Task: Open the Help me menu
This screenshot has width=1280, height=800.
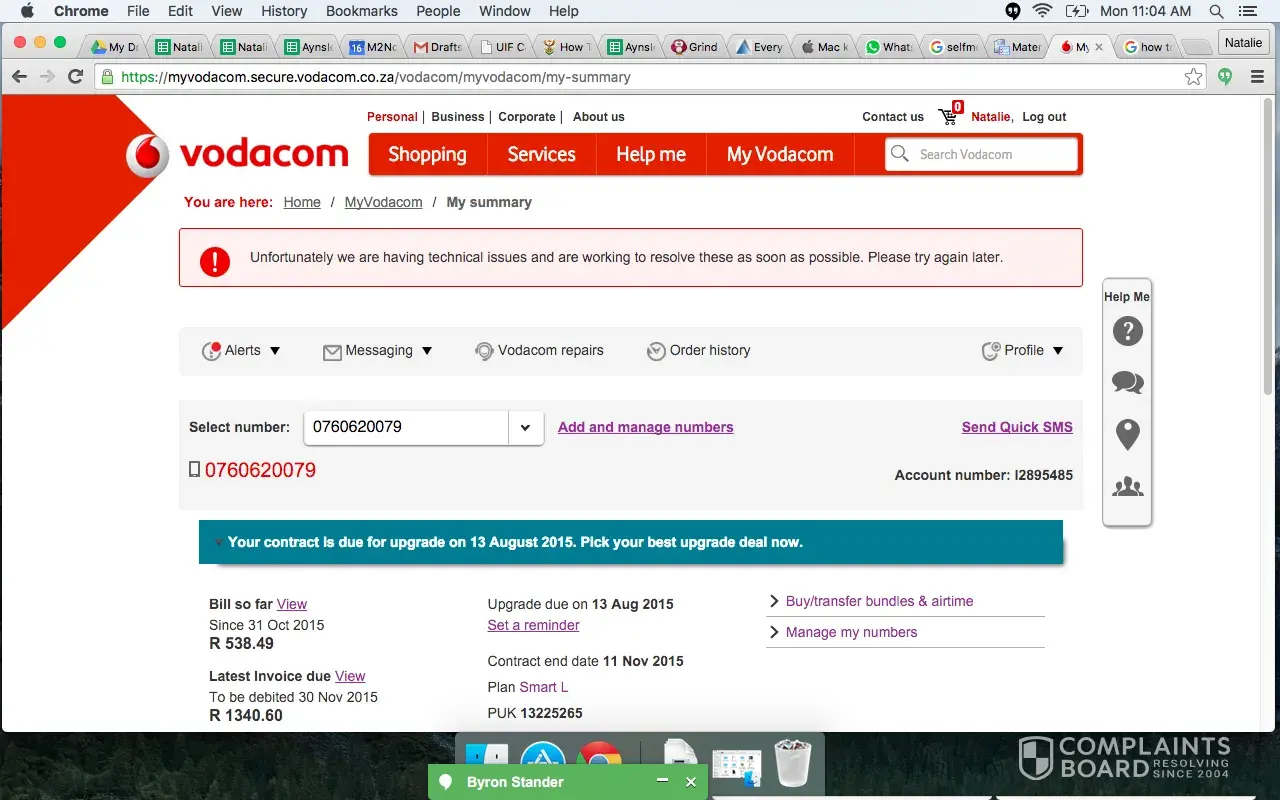Action: [651, 154]
